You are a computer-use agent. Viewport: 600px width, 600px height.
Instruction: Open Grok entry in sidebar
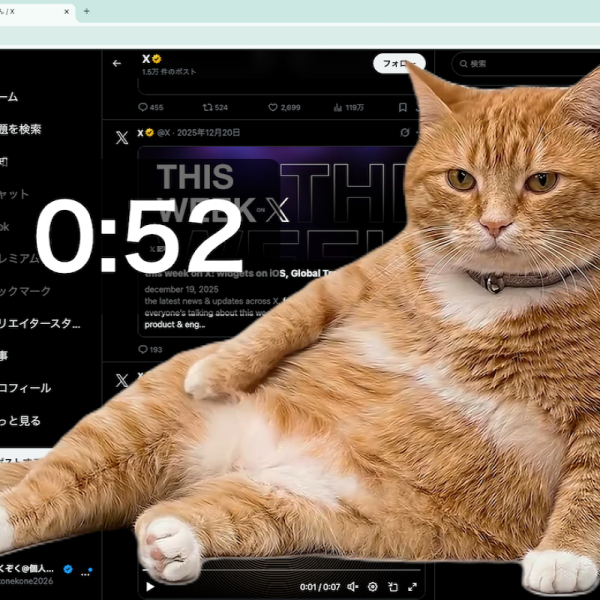coord(5,227)
